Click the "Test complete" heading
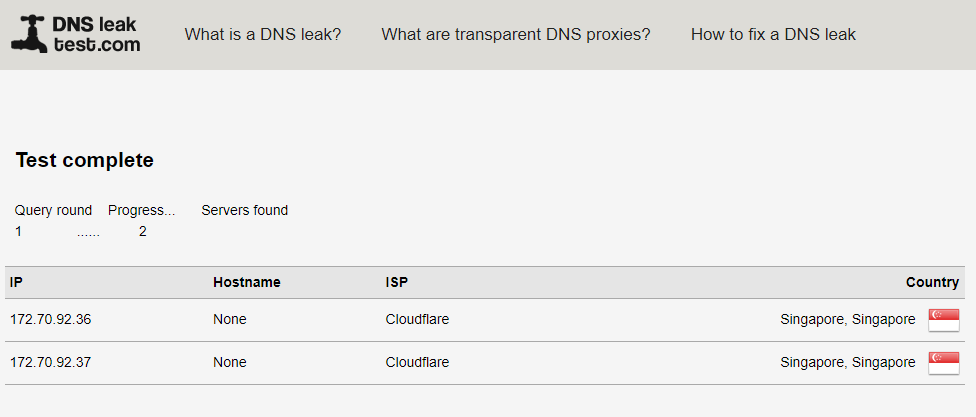The height and width of the screenshot is (417, 976). tap(85, 160)
